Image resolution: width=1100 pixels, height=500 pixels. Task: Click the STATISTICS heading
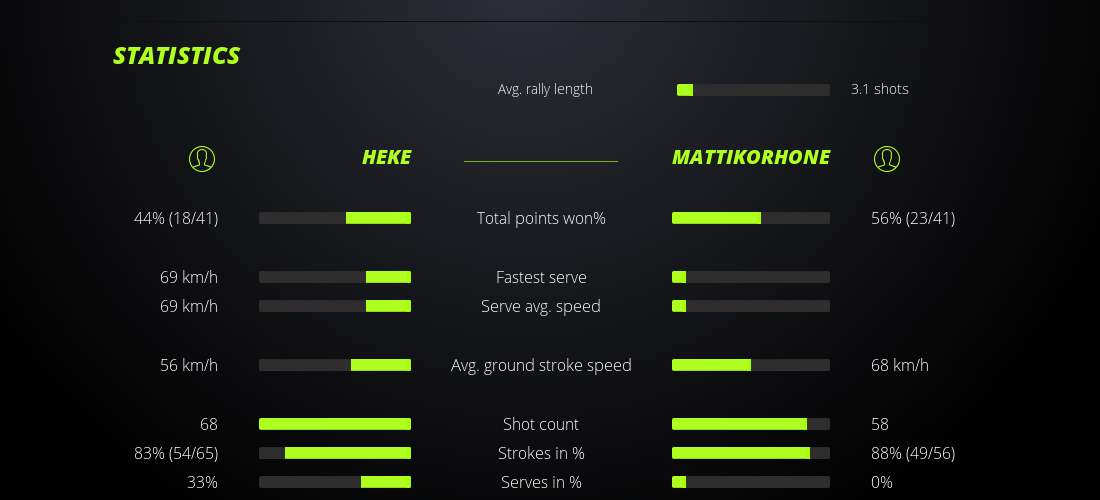(177, 56)
